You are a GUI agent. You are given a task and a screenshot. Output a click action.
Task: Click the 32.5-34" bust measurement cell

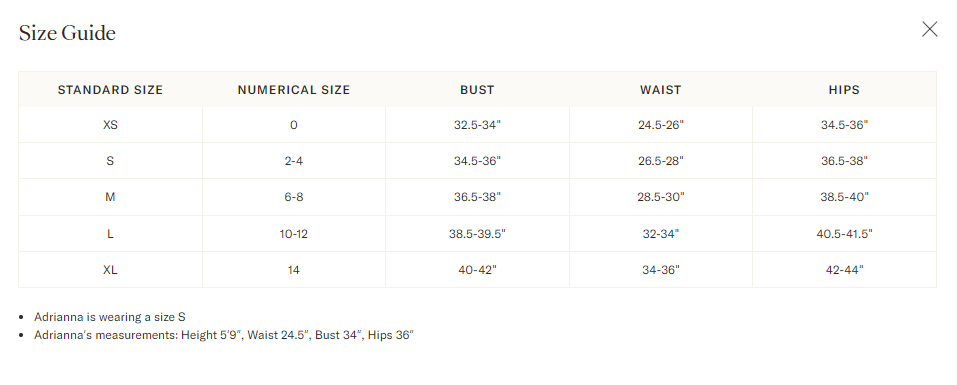pos(477,125)
